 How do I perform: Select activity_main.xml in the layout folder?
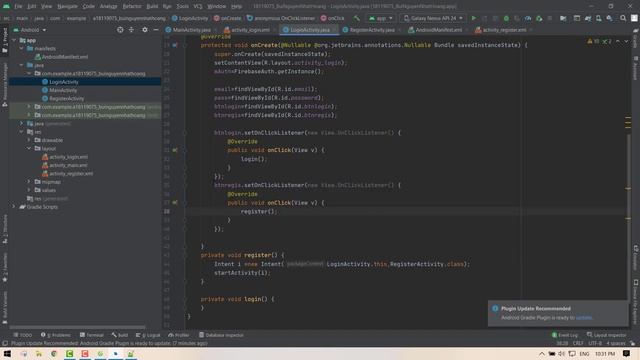click(69, 165)
